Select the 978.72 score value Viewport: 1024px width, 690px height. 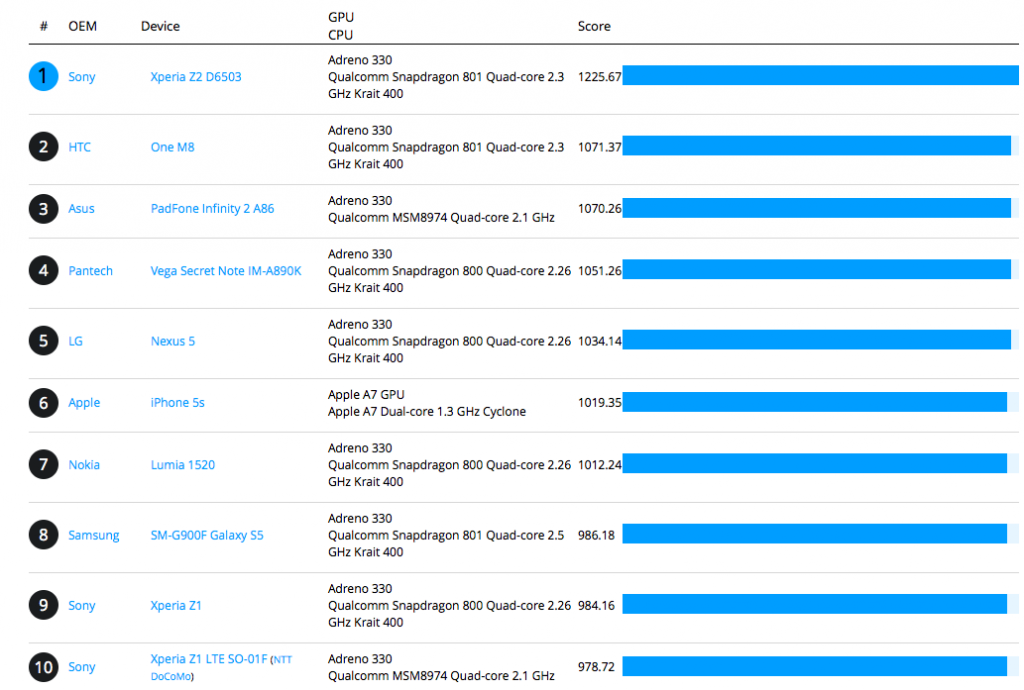pyautogui.click(x=596, y=667)
